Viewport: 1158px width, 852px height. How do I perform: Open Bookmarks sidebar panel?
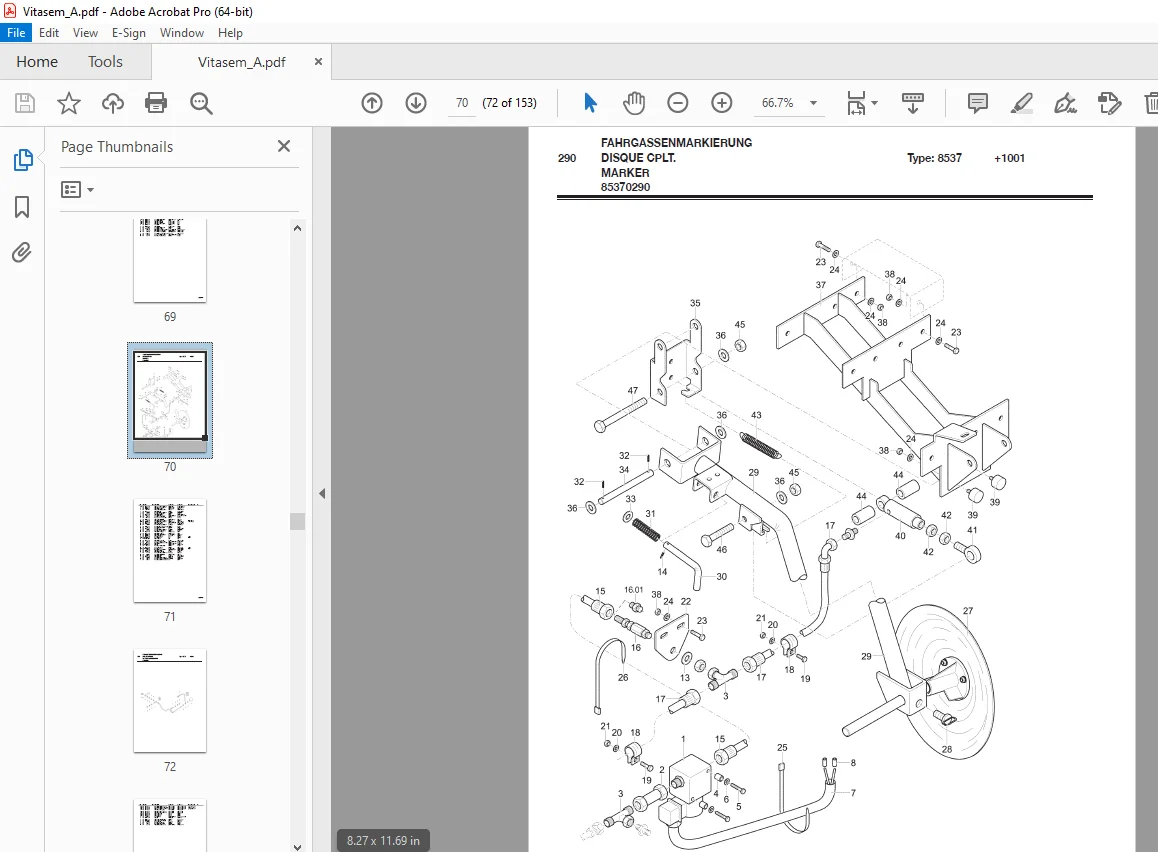pos(22,207)
